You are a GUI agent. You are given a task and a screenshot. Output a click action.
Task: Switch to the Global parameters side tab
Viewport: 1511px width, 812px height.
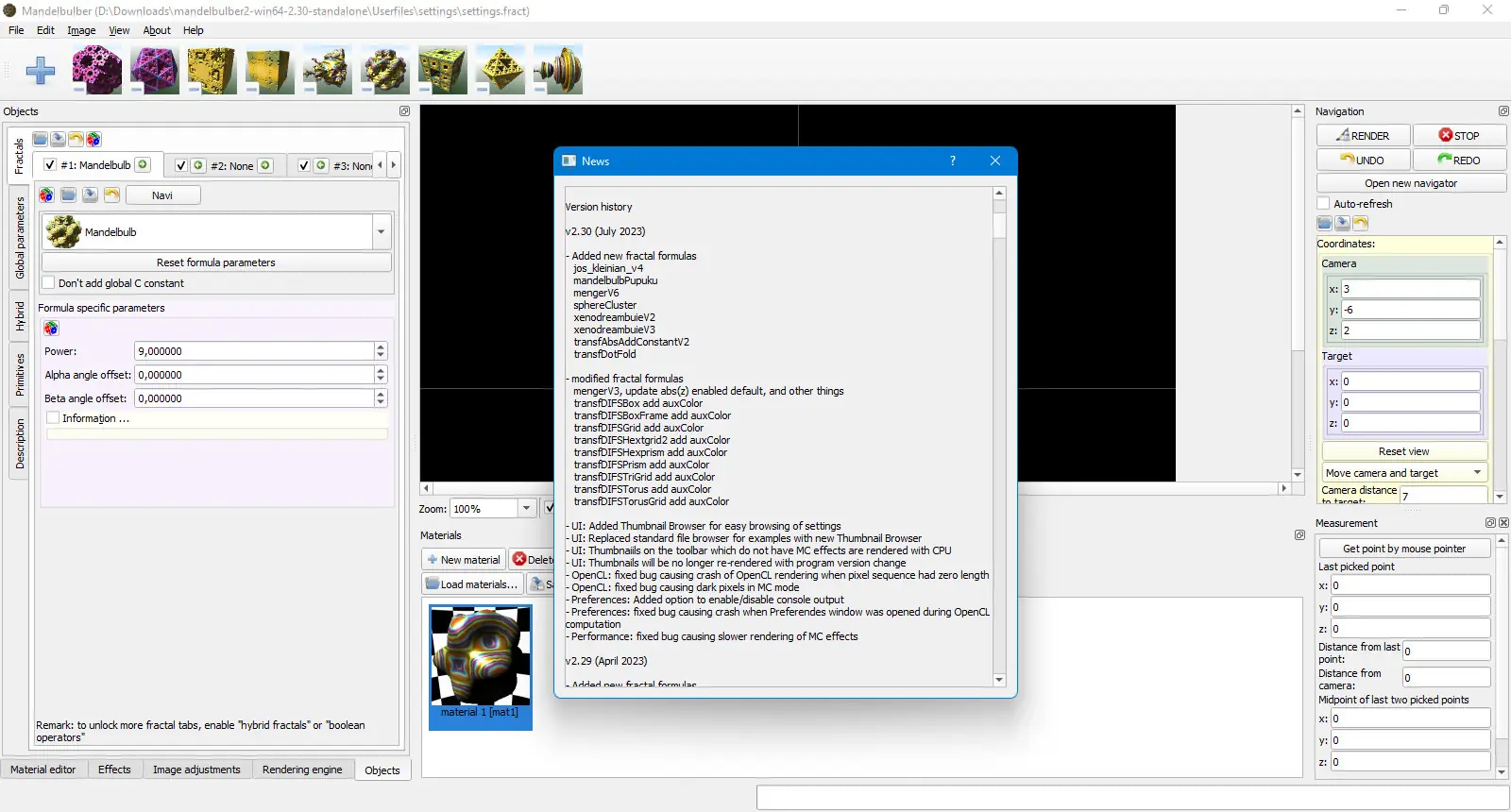point(20,238)
